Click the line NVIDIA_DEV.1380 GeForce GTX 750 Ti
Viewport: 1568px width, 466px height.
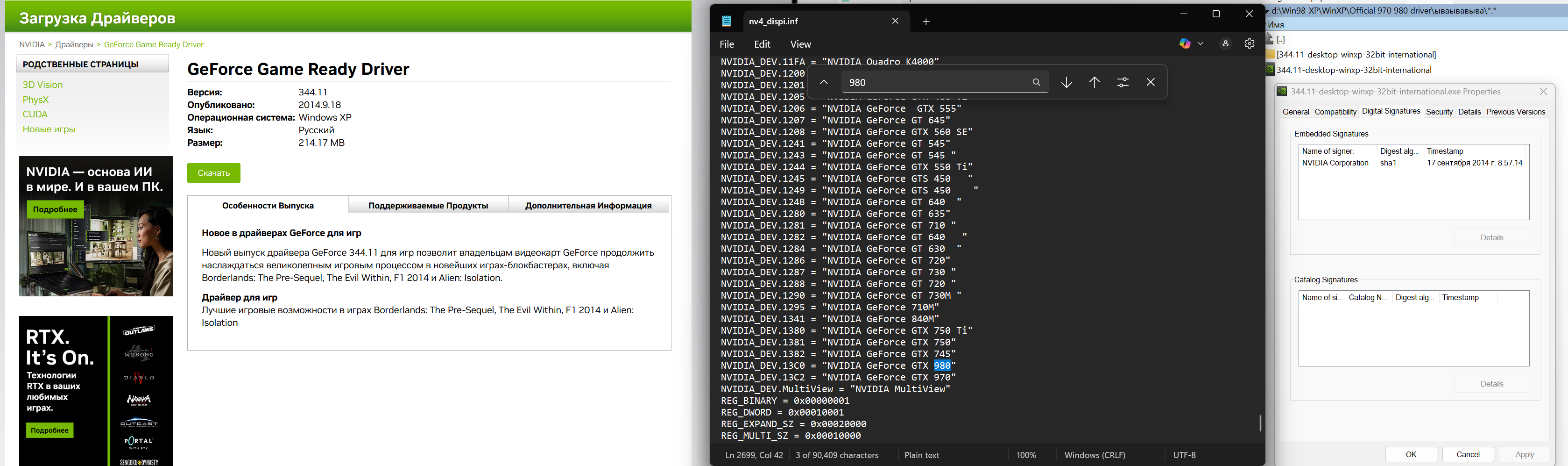click(x=847, y=331)
